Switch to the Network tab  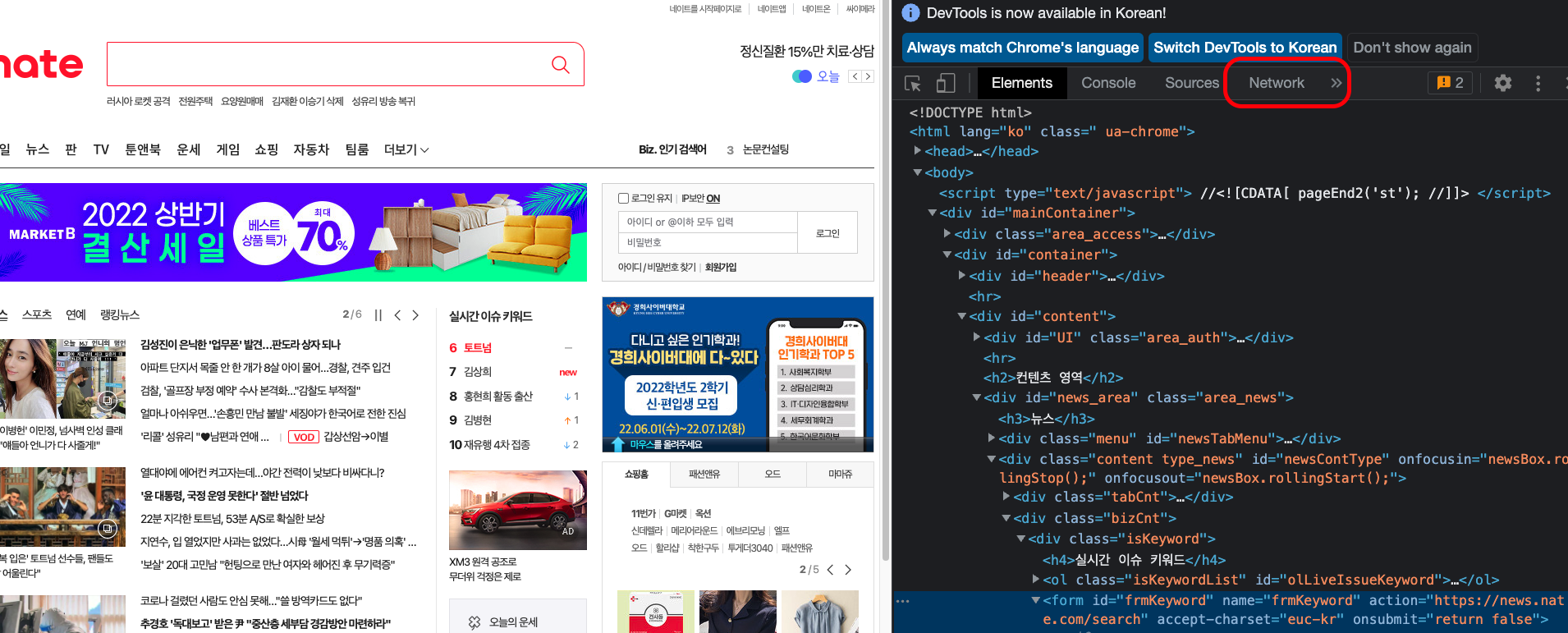tap(1276, 83)
